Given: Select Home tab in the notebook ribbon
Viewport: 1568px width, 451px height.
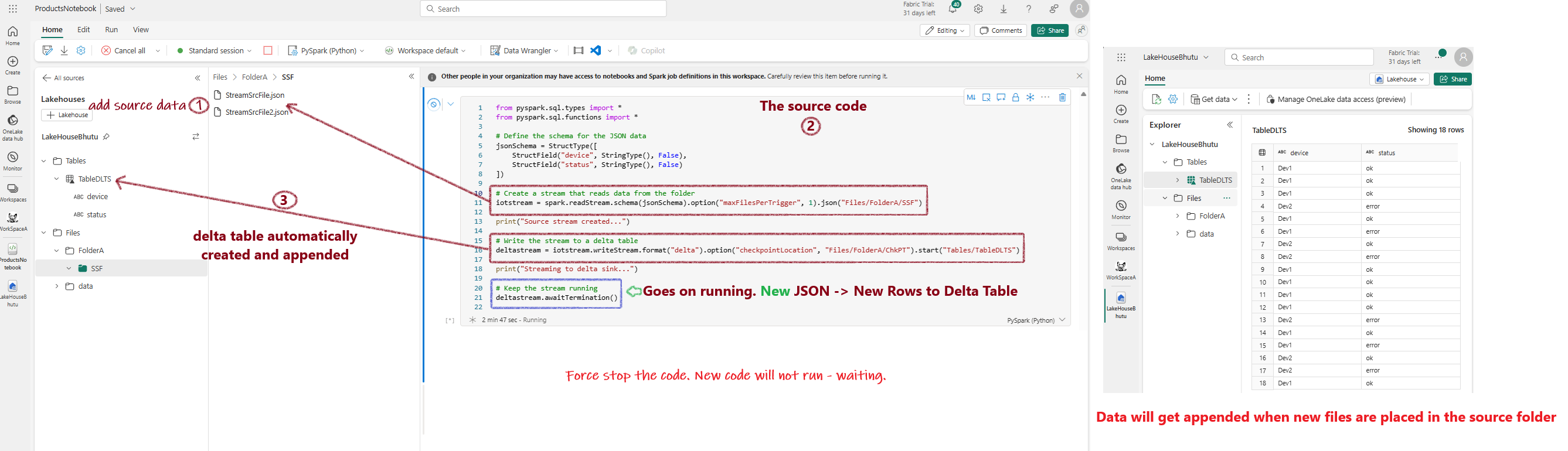Looking at the screenshot, I should (52, 30).
